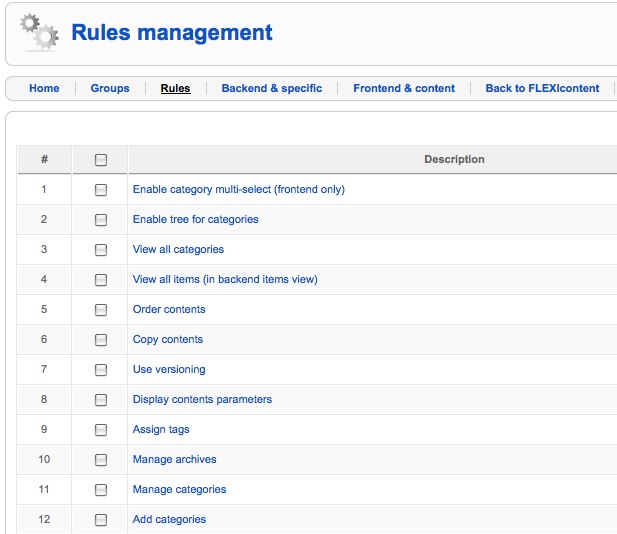Open the Home tab
This screenshot has width=617, height=534.
pos(44,88)
